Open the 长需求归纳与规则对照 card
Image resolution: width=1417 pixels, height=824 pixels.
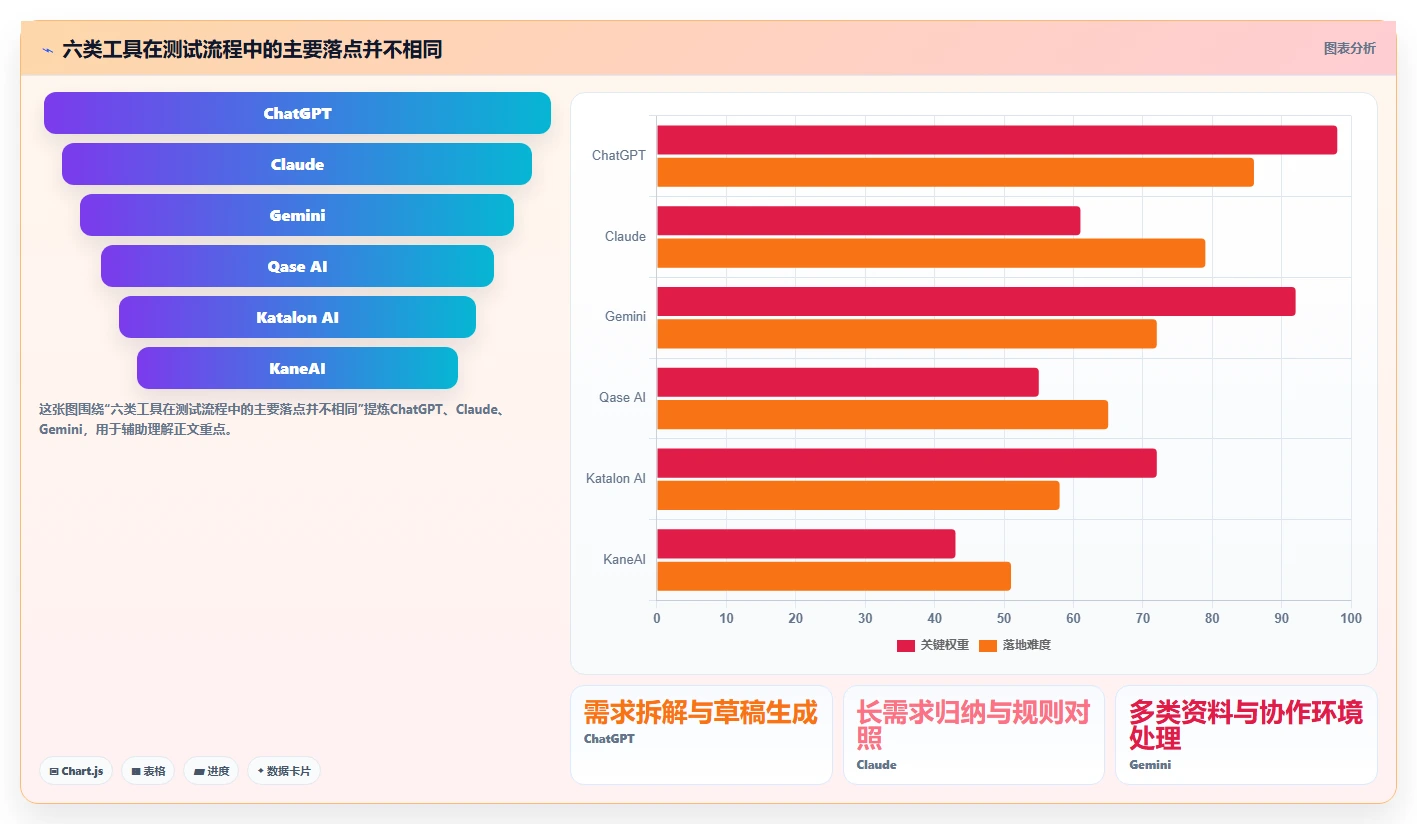point(974,735)
